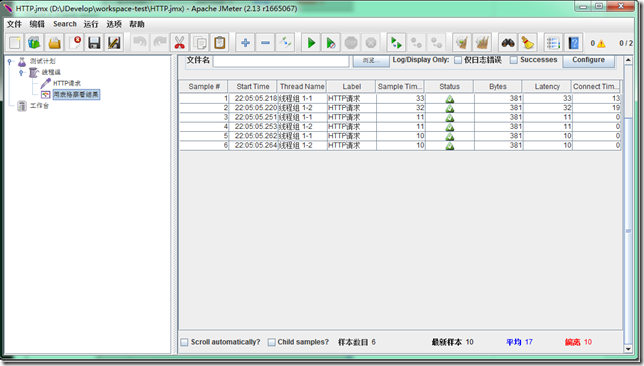Image resolution: width=644 pixels, height=366 pixels.
Task: Open the 编辑 menu
Action: tap(37, 24)
